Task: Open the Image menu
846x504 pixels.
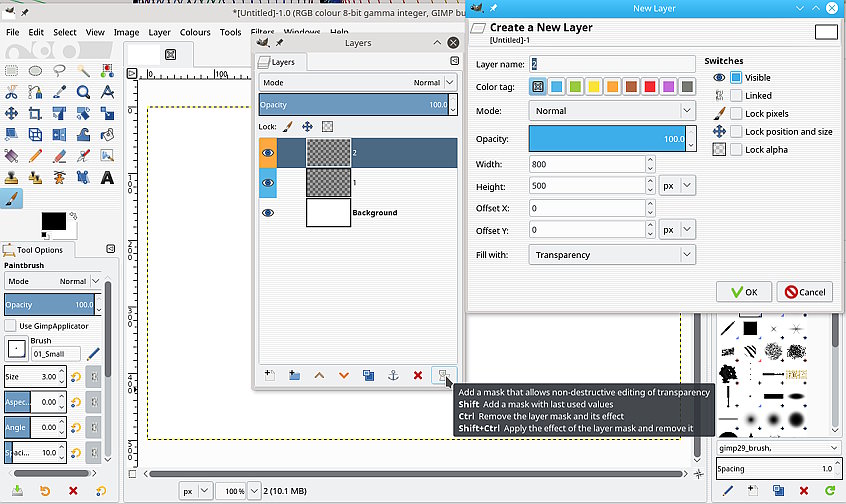Action: 126,32
